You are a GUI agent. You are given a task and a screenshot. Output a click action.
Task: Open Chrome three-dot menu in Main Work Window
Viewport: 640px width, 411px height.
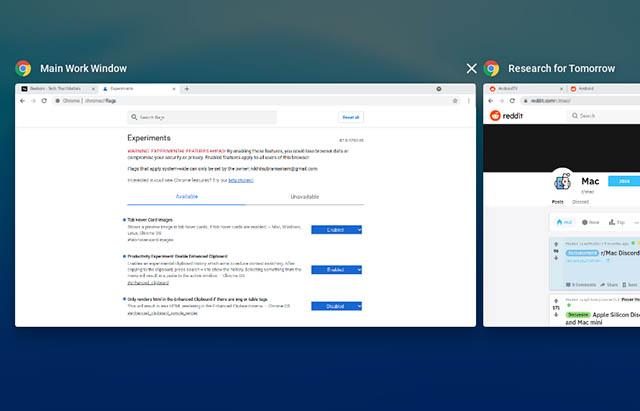[x=469, y=100]
